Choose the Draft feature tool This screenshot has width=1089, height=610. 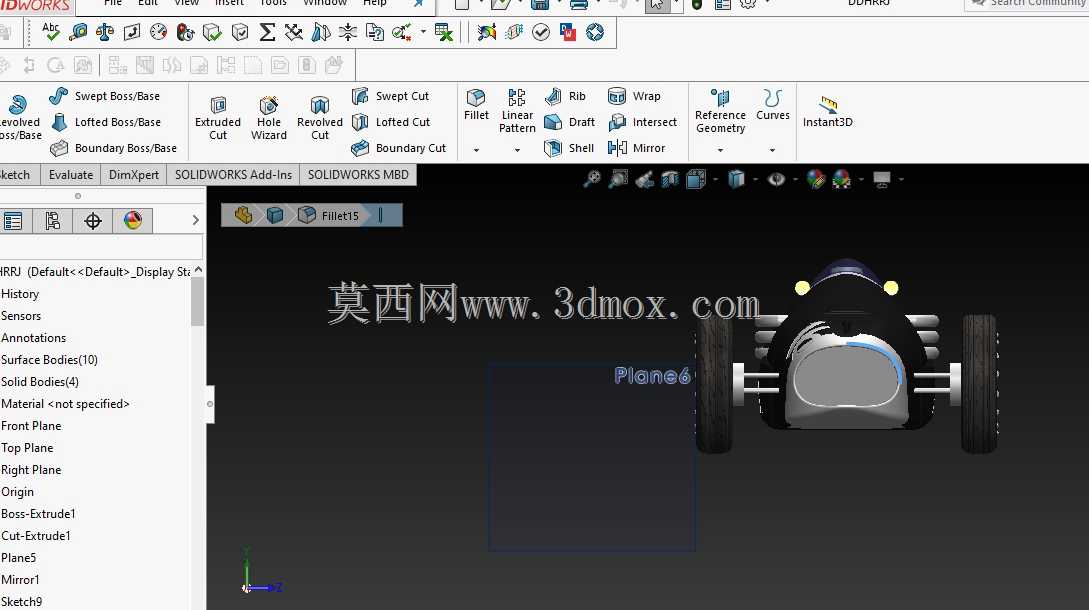click(570, 122)
